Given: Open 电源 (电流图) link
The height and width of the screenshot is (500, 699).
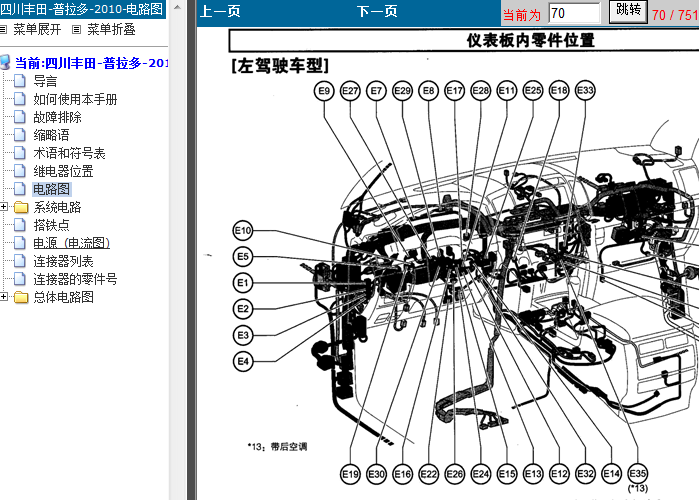Looking at the screenshot, I should pyautogui.click(x=71, y=243).
